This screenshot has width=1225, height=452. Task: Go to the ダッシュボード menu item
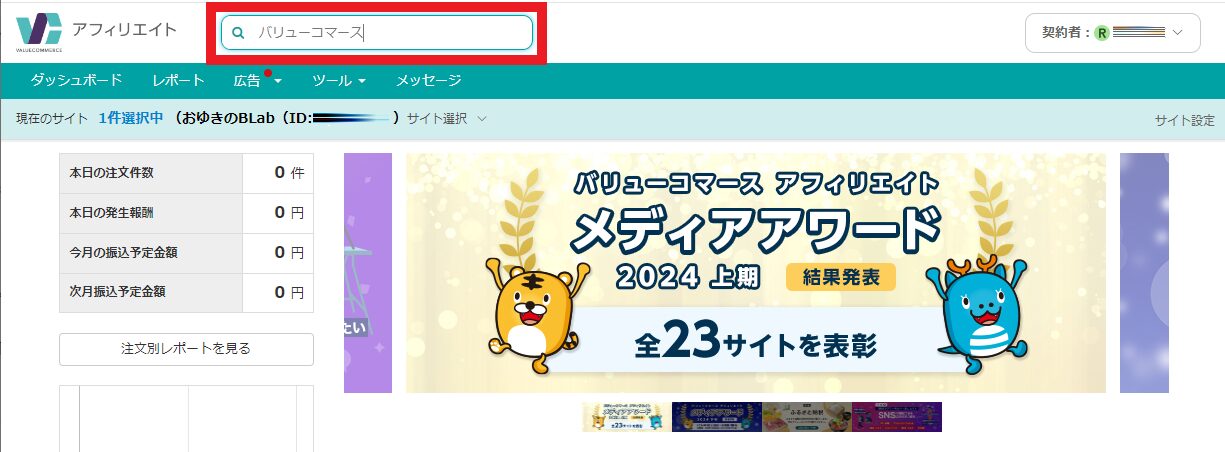tap(76, 80)
